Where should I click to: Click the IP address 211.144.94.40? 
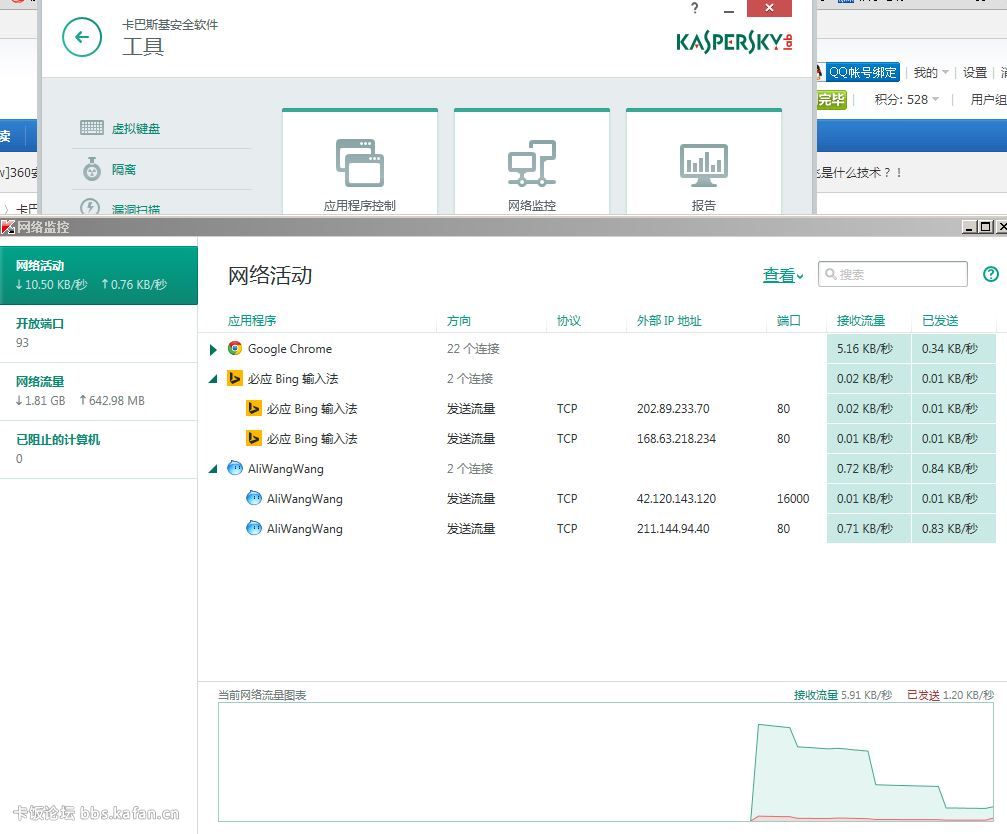click(673, 528)
